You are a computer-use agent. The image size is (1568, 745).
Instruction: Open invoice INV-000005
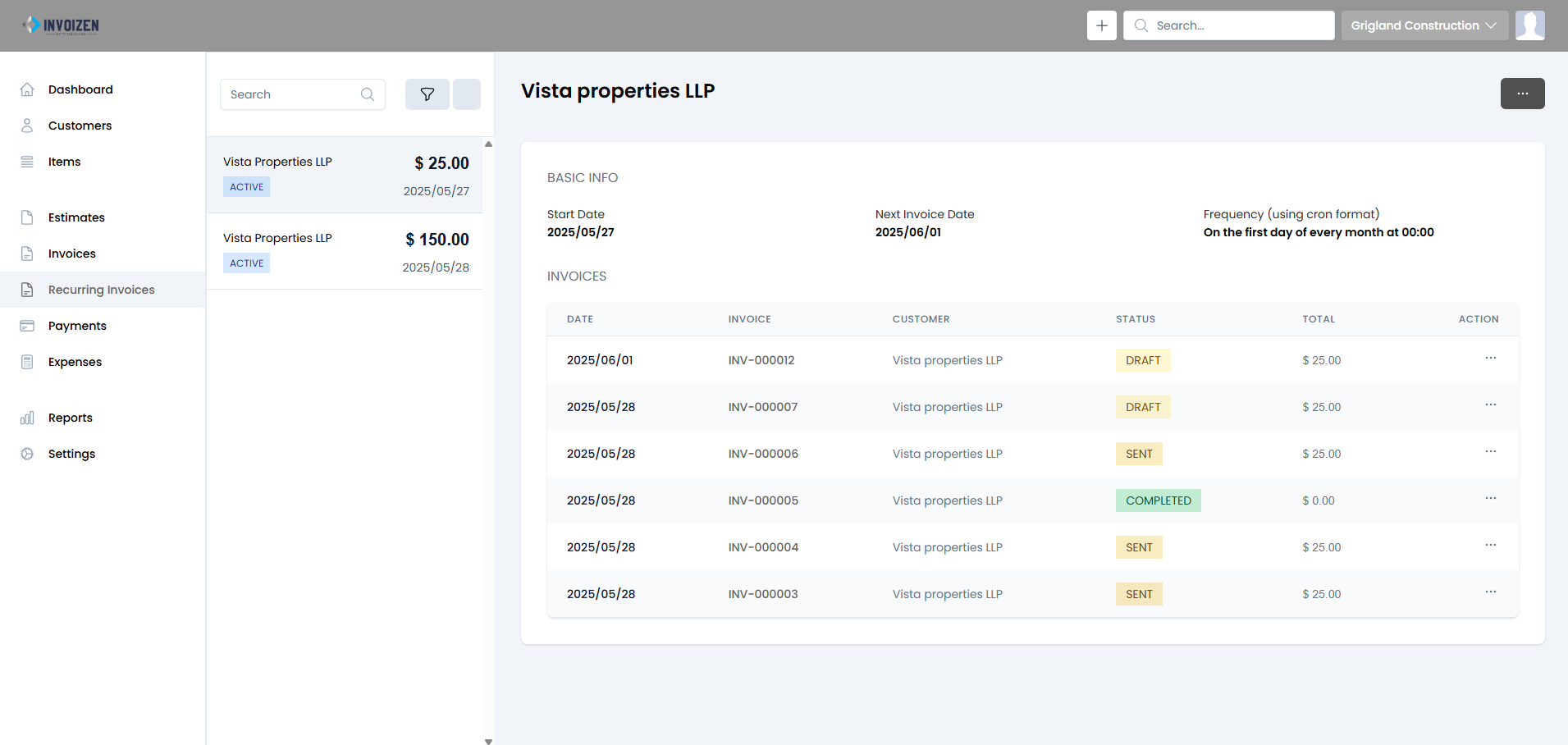click(762, 500)
